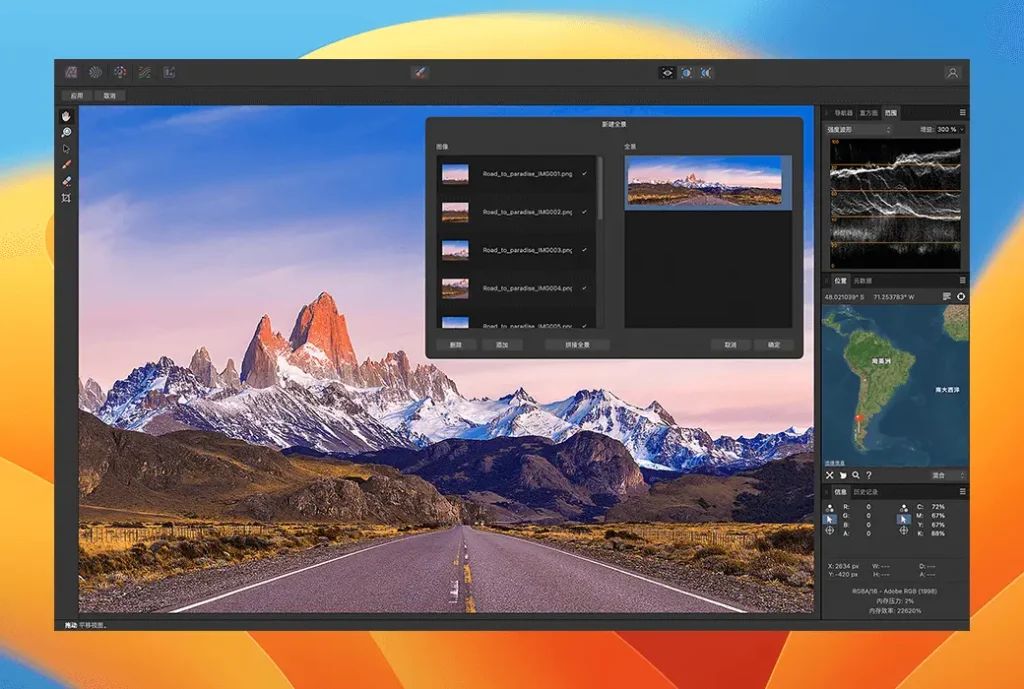Click the 取消 button in the context toolbar
The image size is (1024, 689).
coord(110,96)
